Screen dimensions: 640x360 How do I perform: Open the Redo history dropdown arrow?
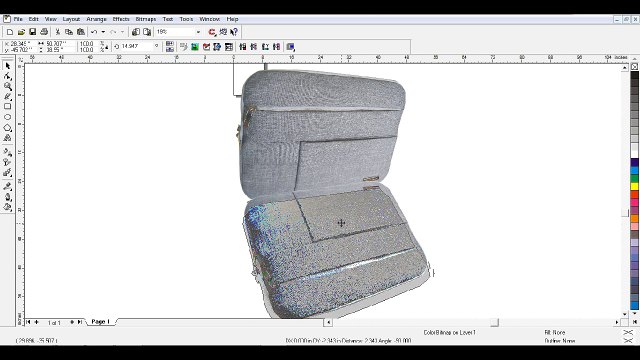(x=122, y=32)
